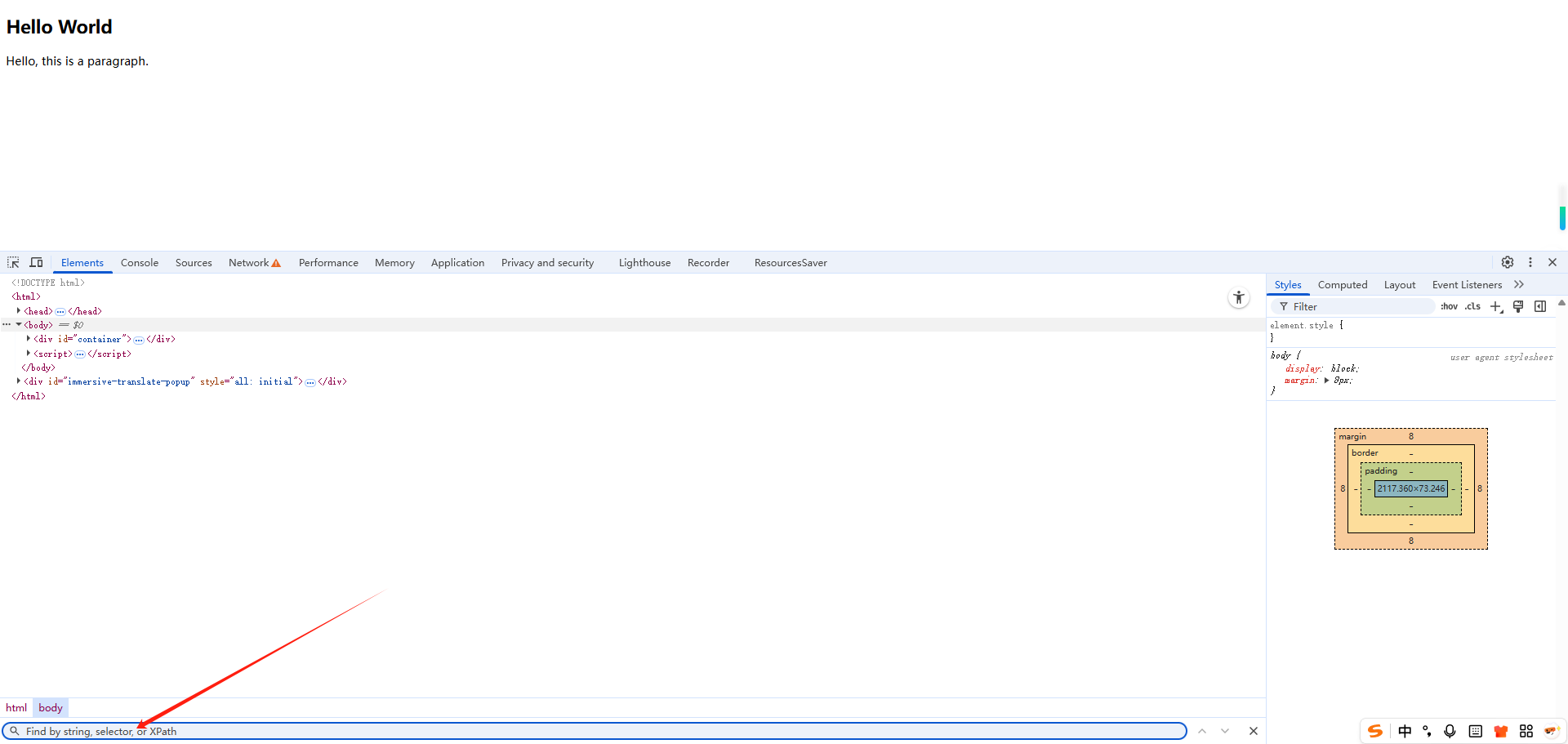Screen dimensions: 1568x744
Task: Close the DevTools panel
Action: tap(1552, 262)
